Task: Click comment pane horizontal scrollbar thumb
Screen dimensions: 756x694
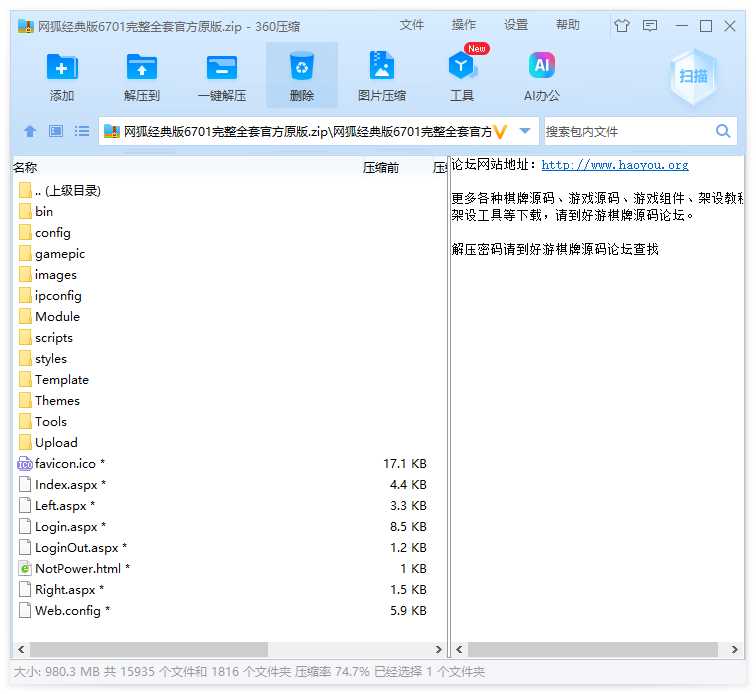Action: click(593, 649)
